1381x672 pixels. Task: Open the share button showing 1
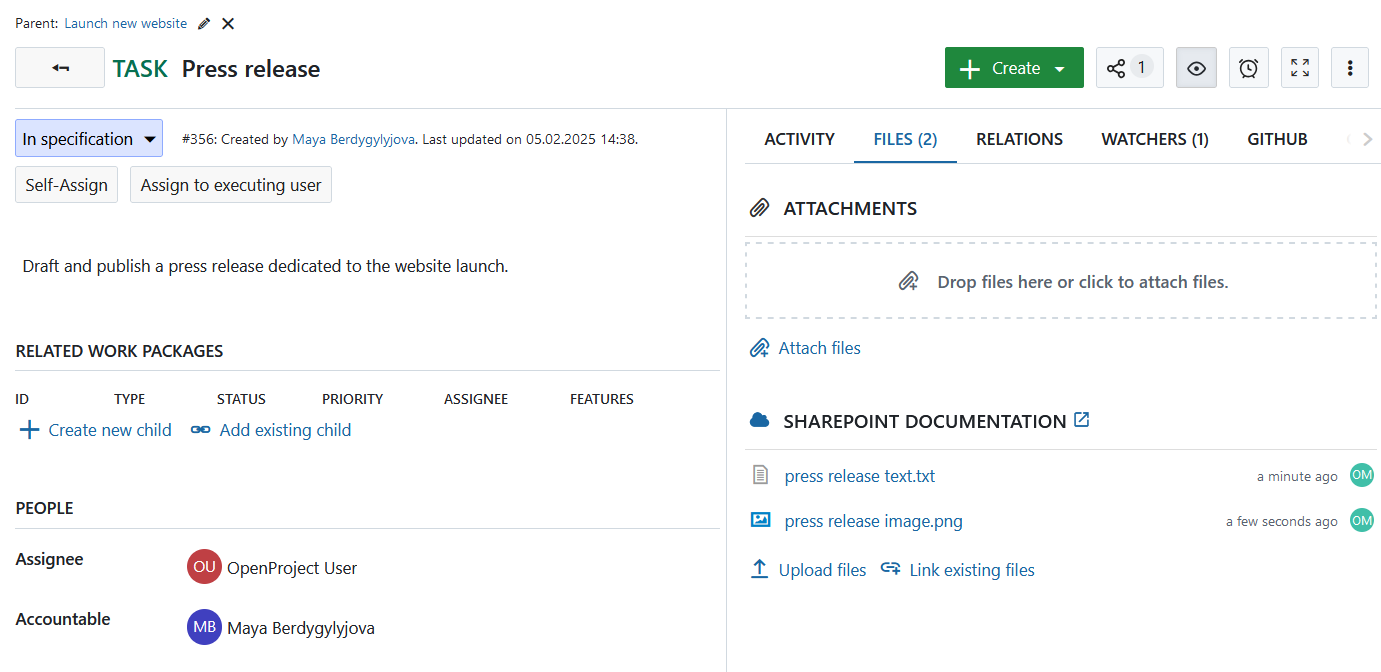[1129, 68]
